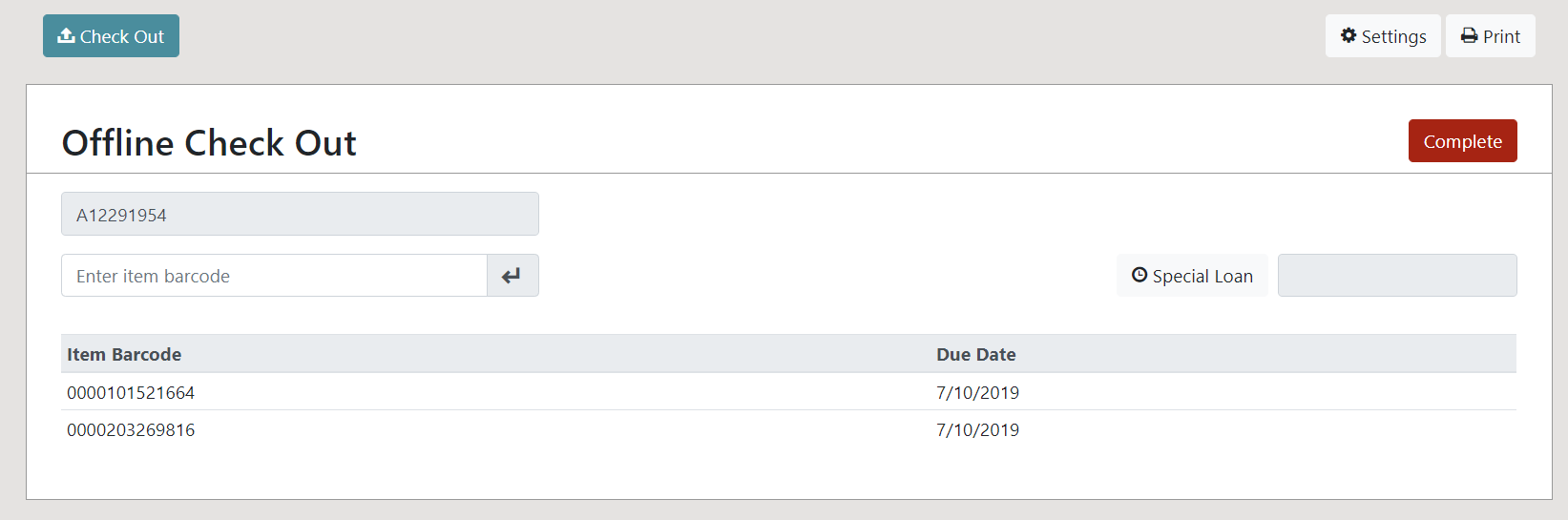Open the Settings button
The image size is (1568, 520).
point(1383,36)
